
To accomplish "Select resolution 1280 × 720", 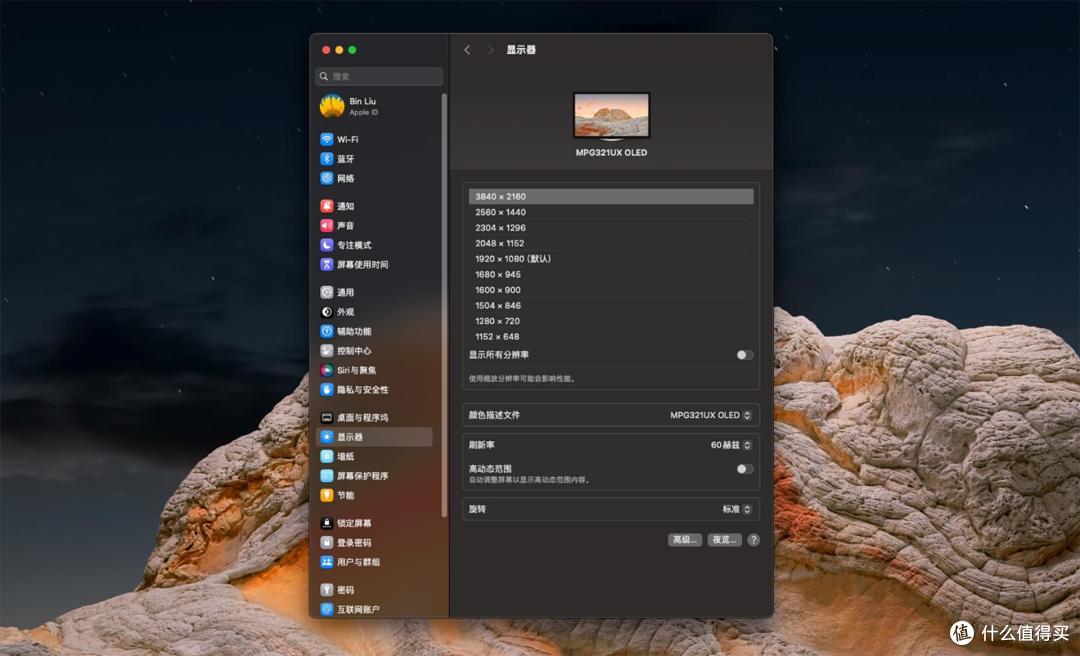I will (611, 321).
